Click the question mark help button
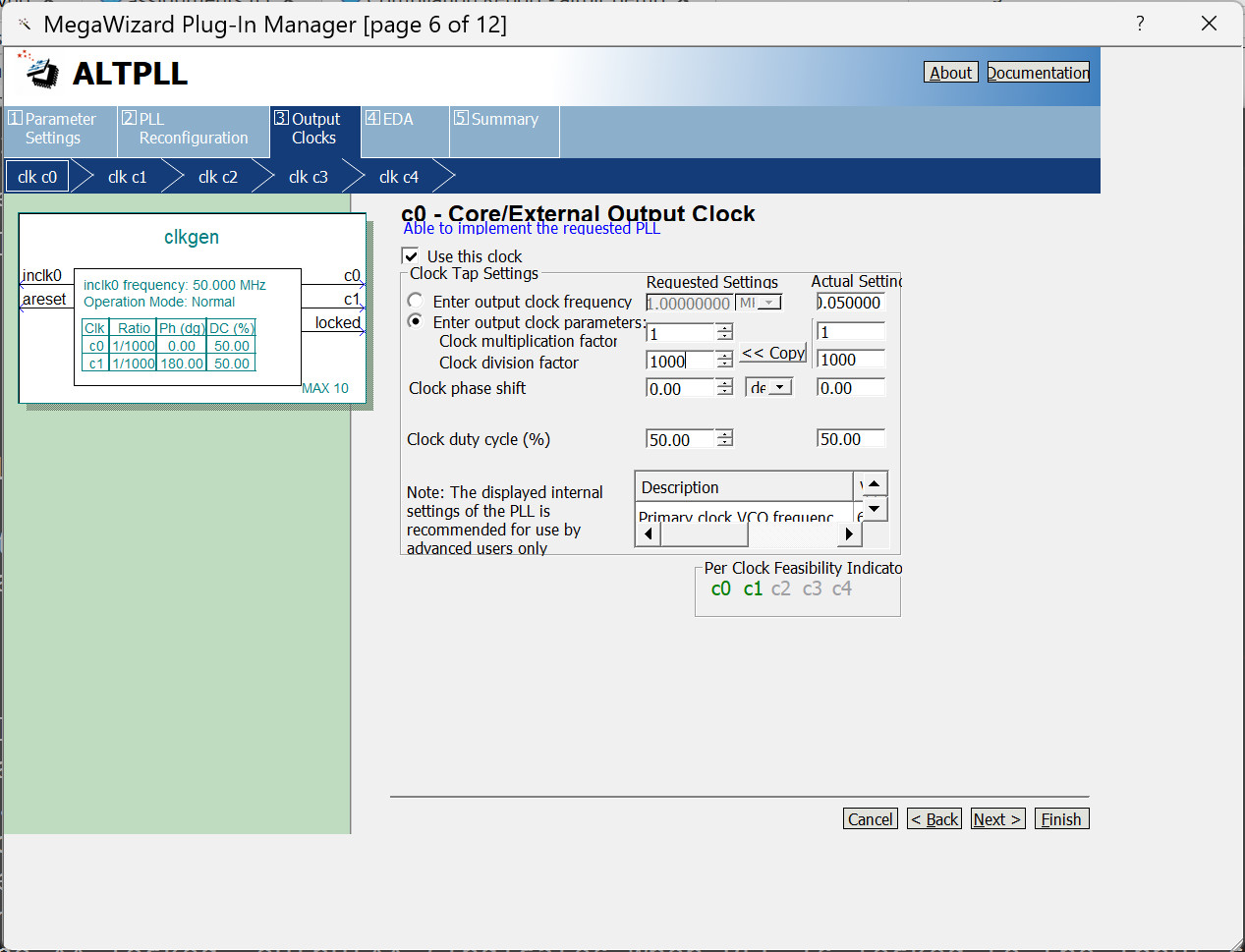The image size is (1245, 952). click(1140, 24)
